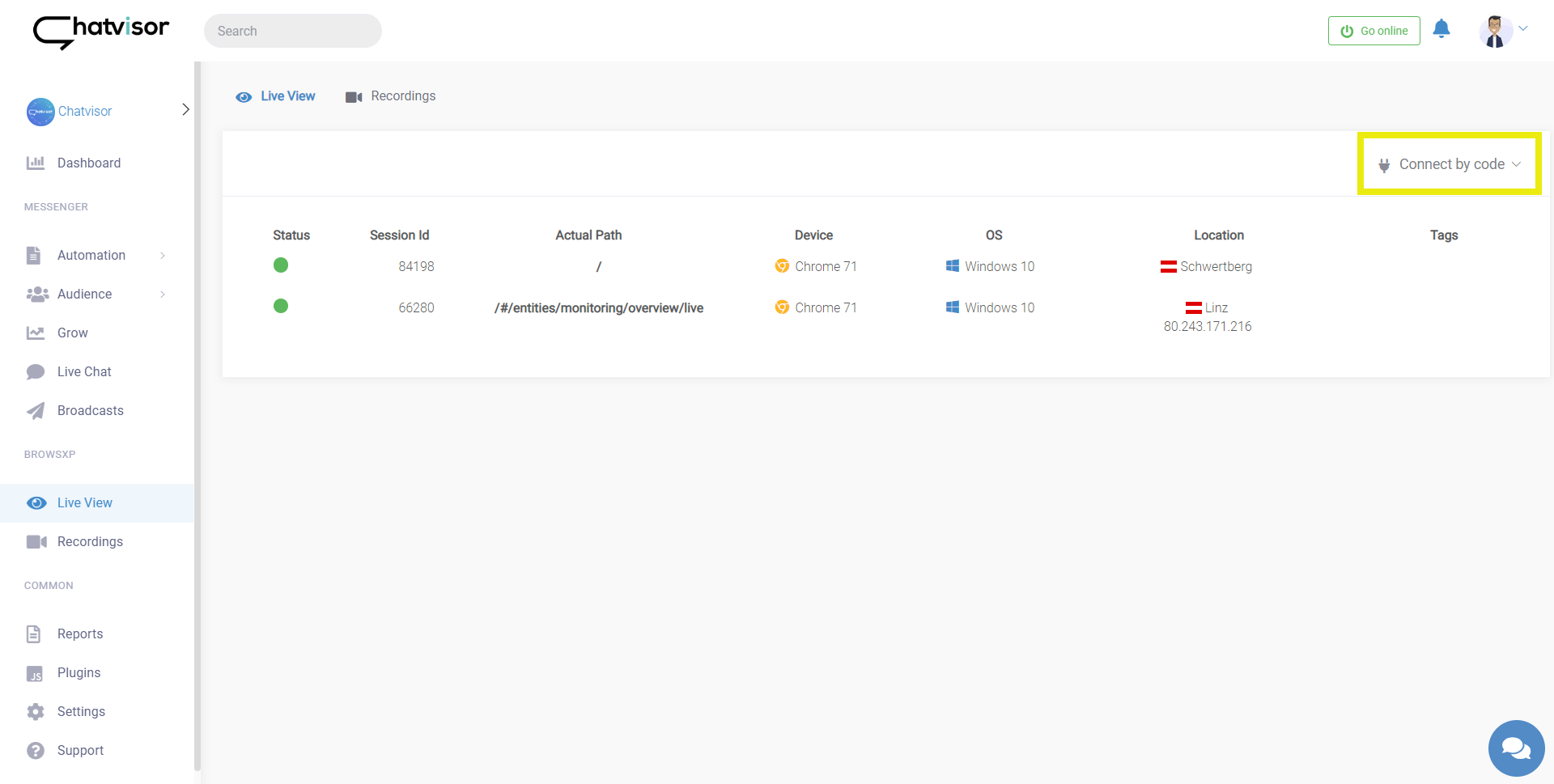Click the path /#/entities/monitoring/overview/live
Image resolution: width=1554 pixels, height=784 pixels.
point(599,307)
